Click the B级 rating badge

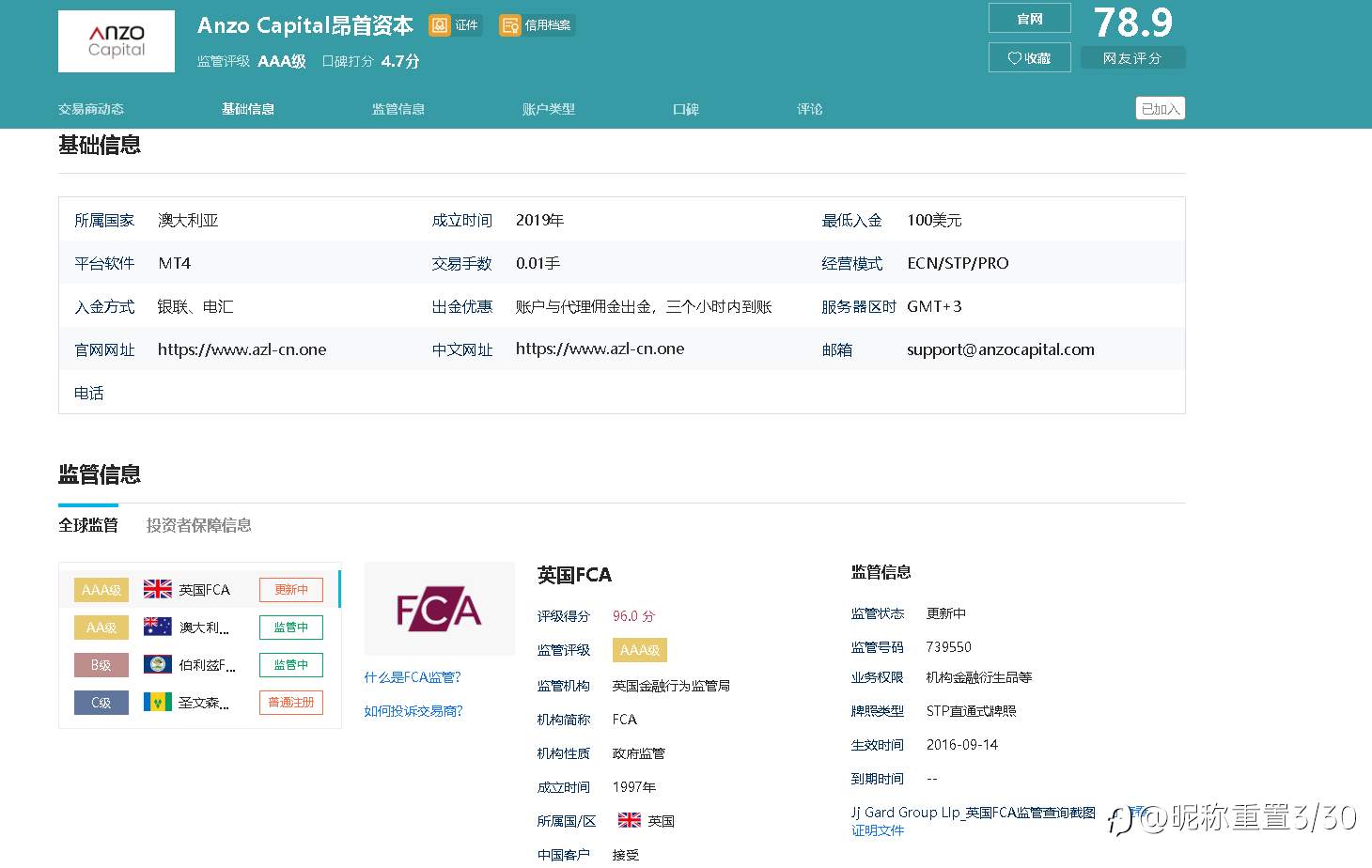101,665
